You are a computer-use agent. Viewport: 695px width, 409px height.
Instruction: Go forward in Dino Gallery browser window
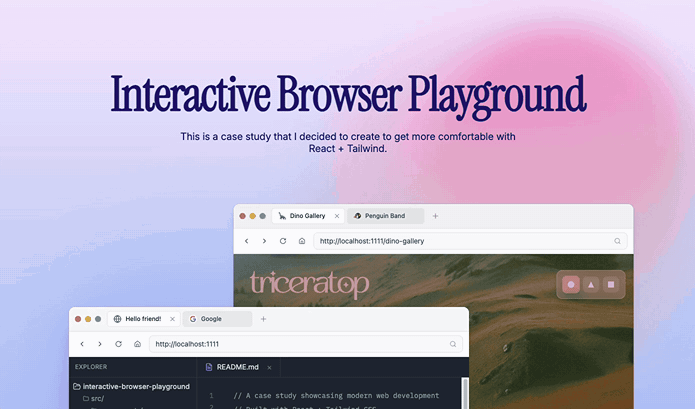click(265, 241)
